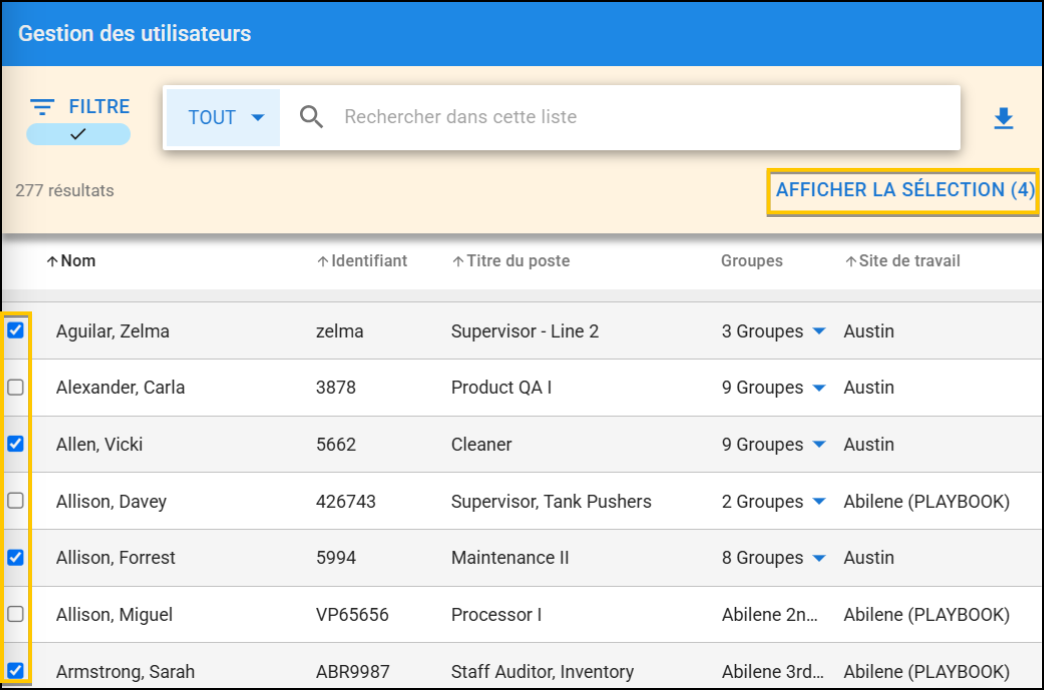Uncheck the checkbox for Aguilar, Zelma

coord(15,330)
